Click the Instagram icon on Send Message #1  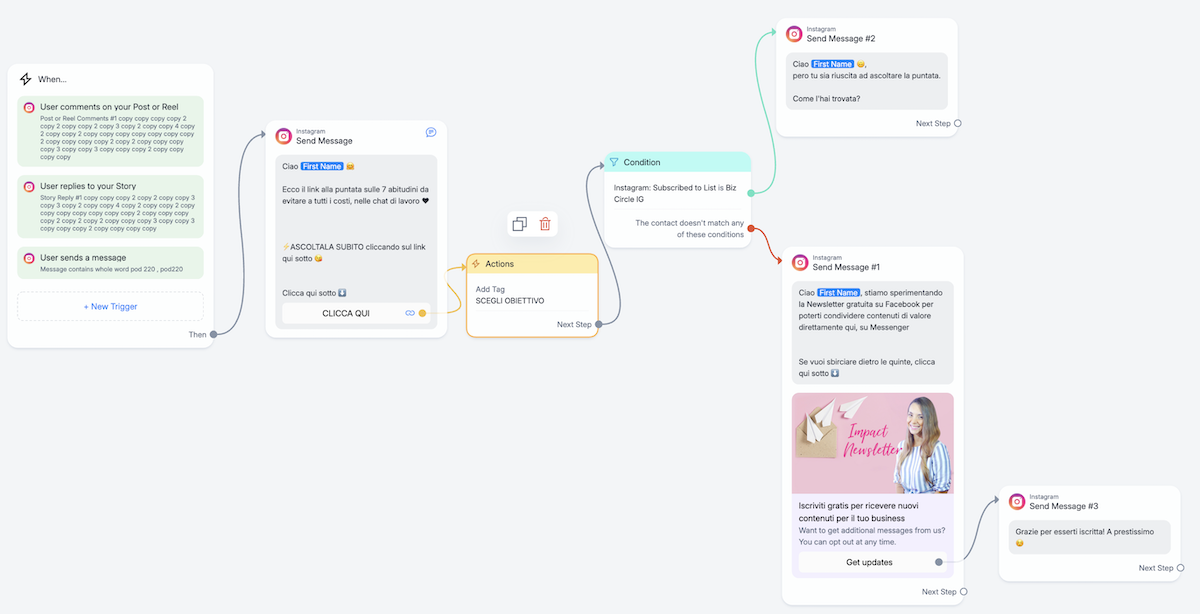(800, 263)
